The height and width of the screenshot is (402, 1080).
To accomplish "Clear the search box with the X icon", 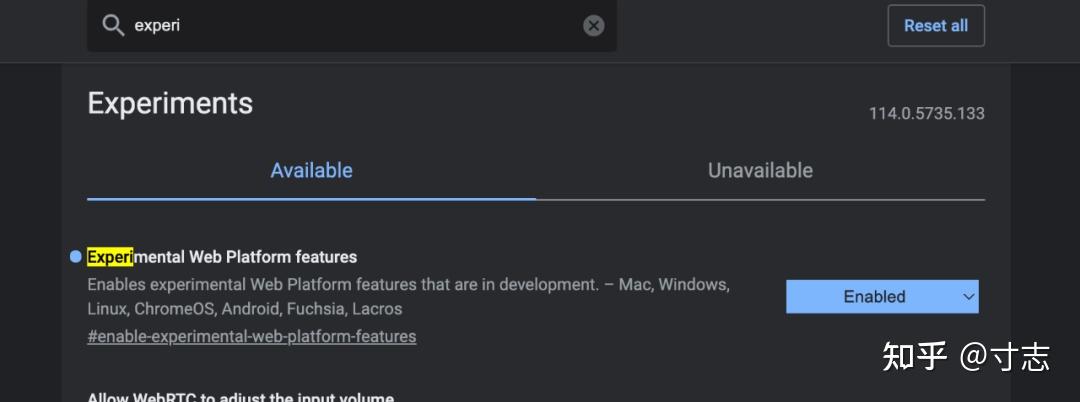I will [594, 26].
